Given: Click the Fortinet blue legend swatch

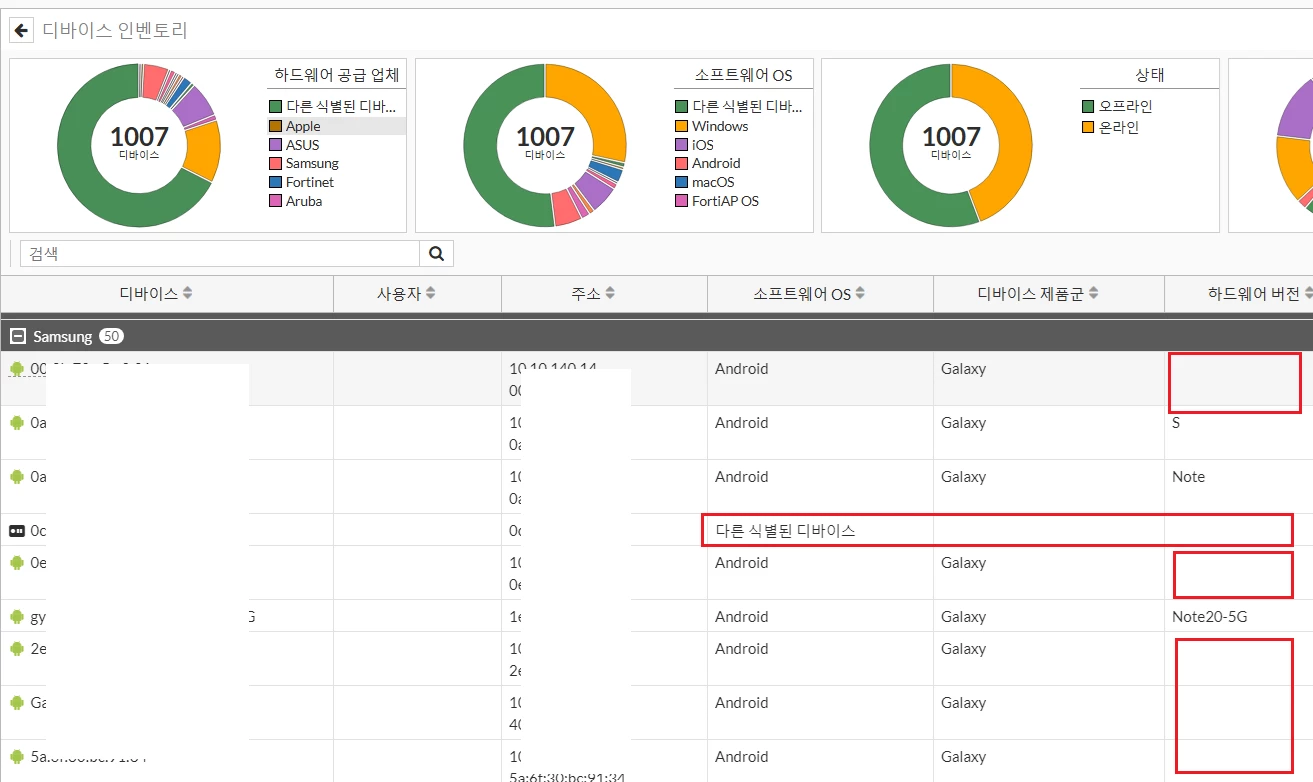Looking at the screenshot, I should click(x=275, y=182).
